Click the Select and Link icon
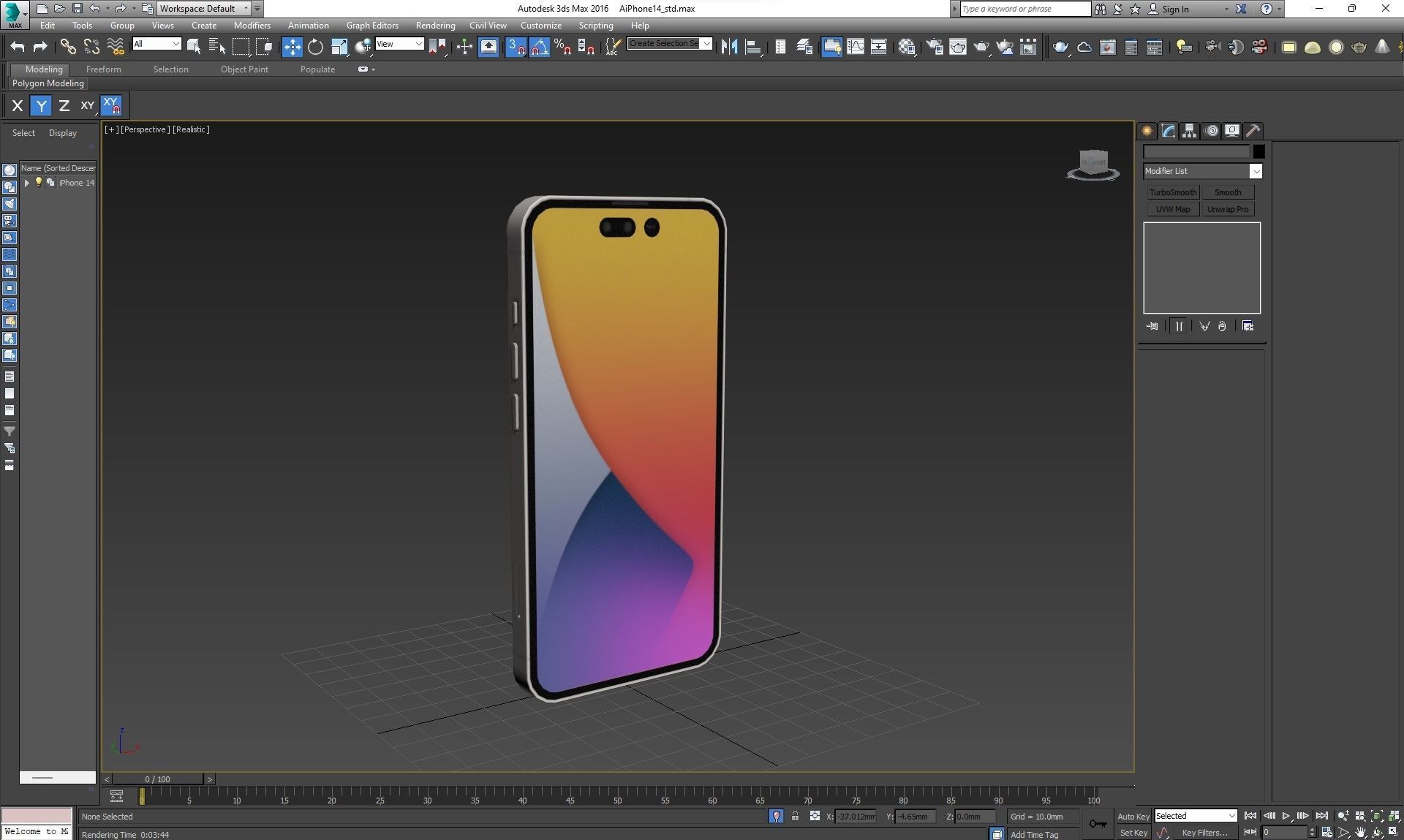The image size is (1404, 840). tap(68, 47)
